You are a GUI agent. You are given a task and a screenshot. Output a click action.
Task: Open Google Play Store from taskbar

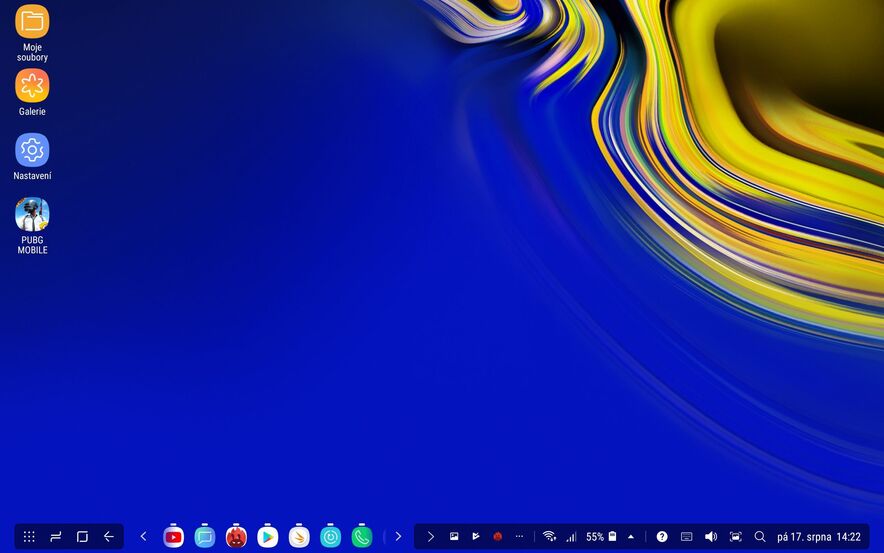pos(267,537)
